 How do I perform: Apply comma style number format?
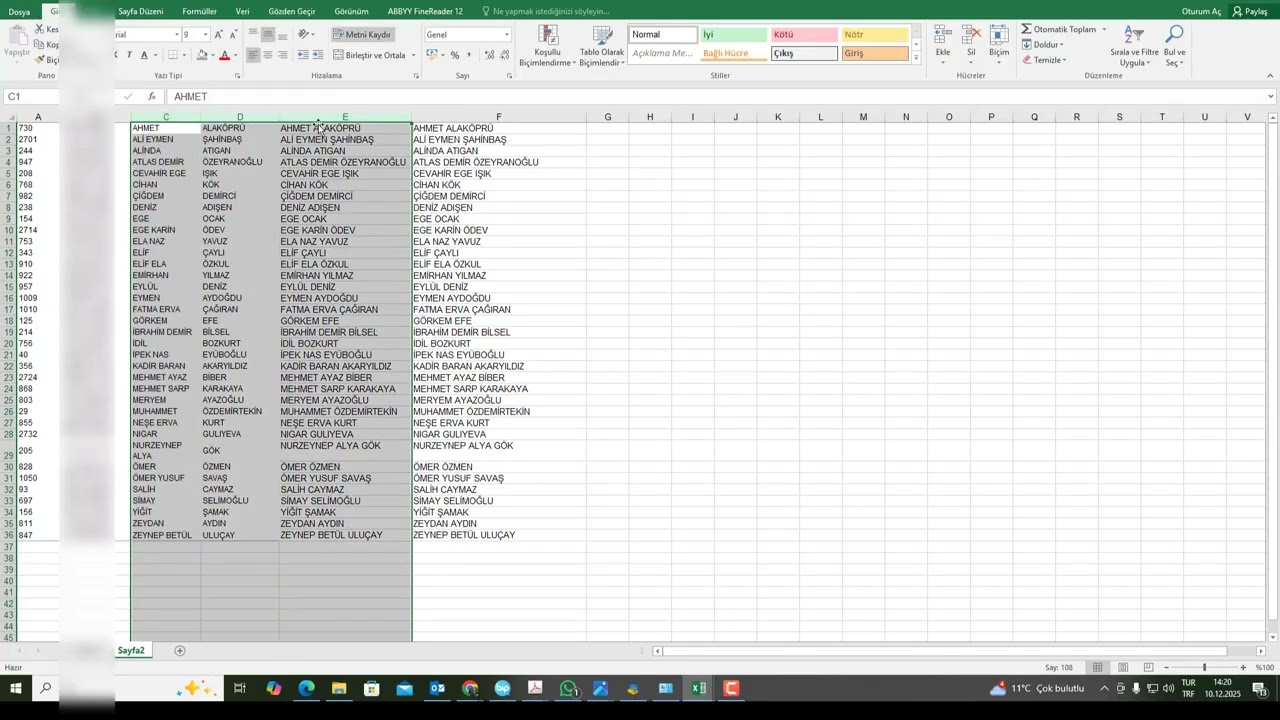click(x=469, y=55)
